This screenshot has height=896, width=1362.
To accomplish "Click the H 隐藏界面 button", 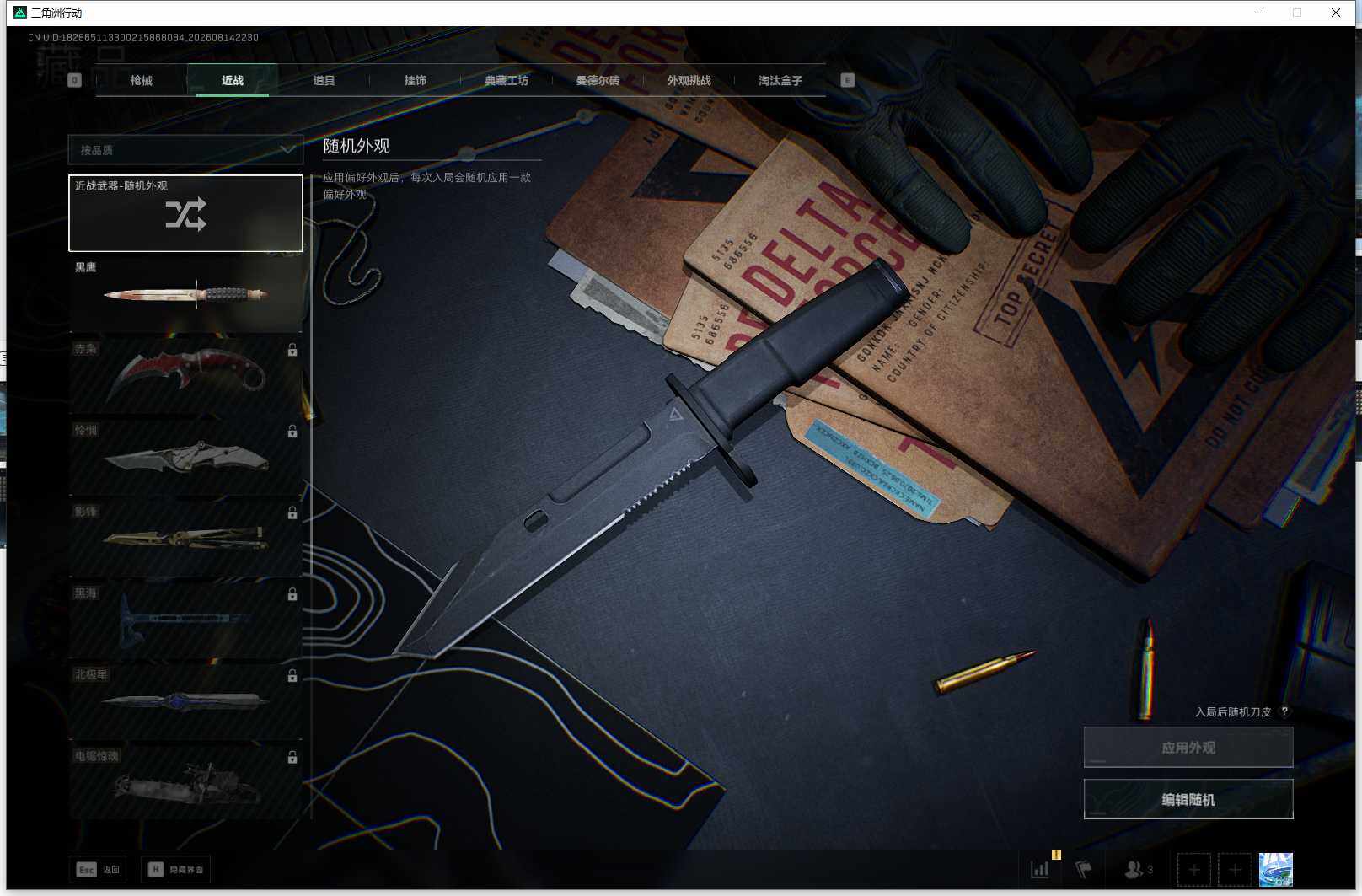I will [x=175, y=869].
